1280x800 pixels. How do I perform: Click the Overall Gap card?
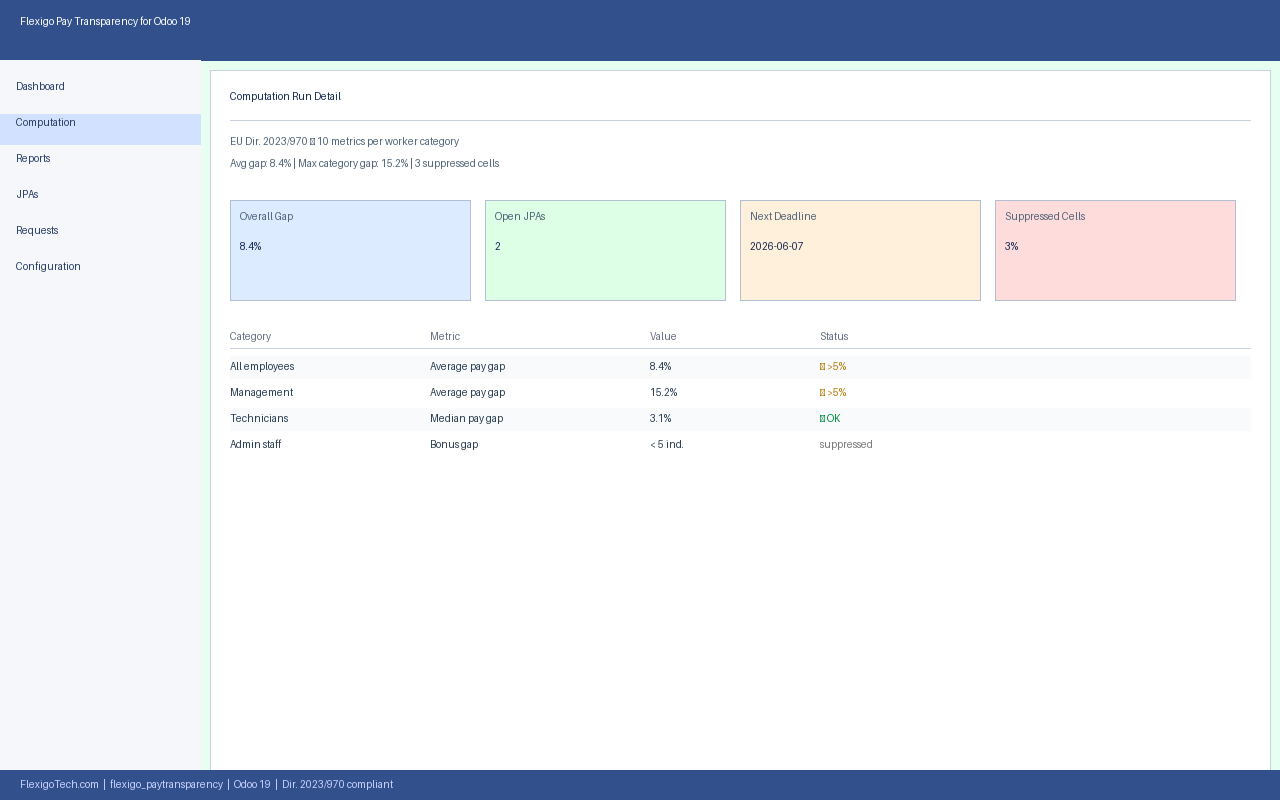(x=350, y=250)
